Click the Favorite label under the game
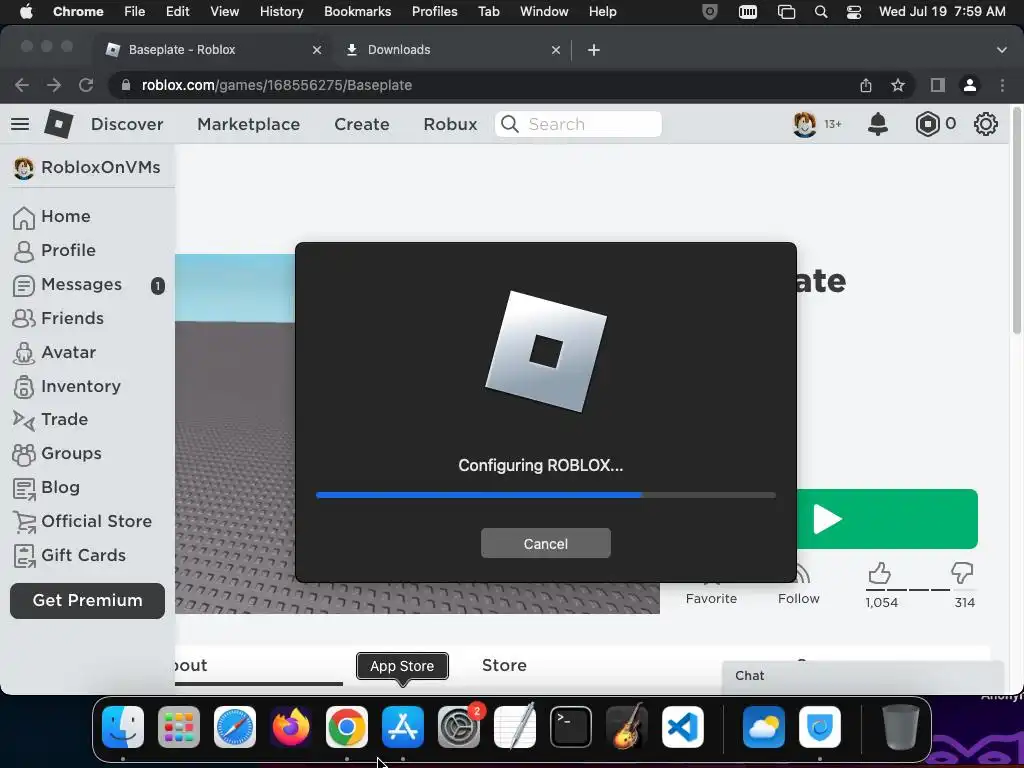The image size is (1024, 768). pos(711,598)
